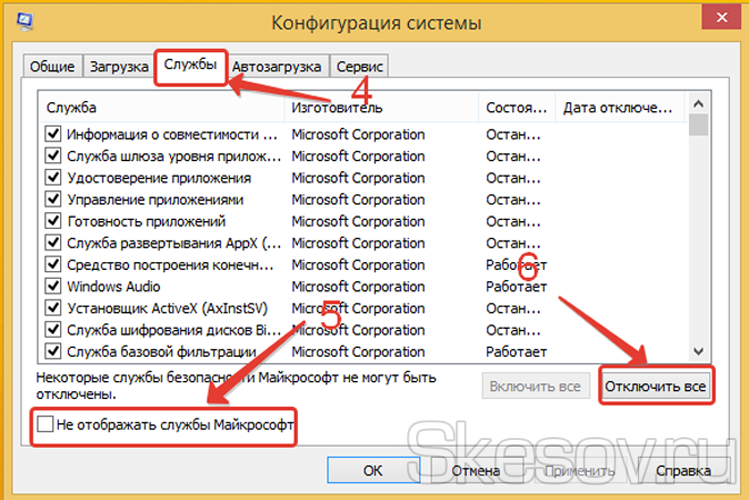Viewport: 749px width, 500px height.
Task: Click the Состояние column header
Action: coord(517,107)
